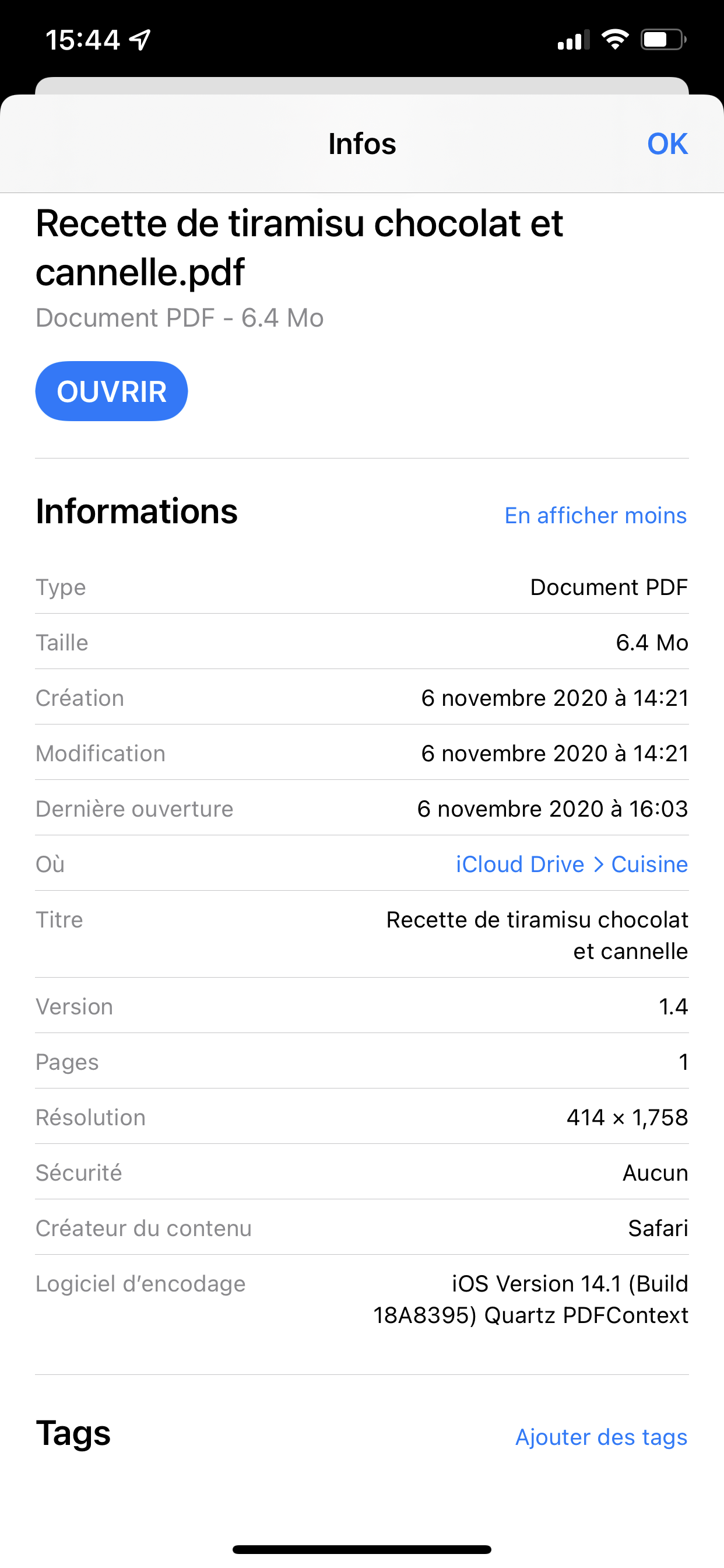Go to the Cuisine folder link
This screenshot has width=724, height=1568.
pos(649,864)
